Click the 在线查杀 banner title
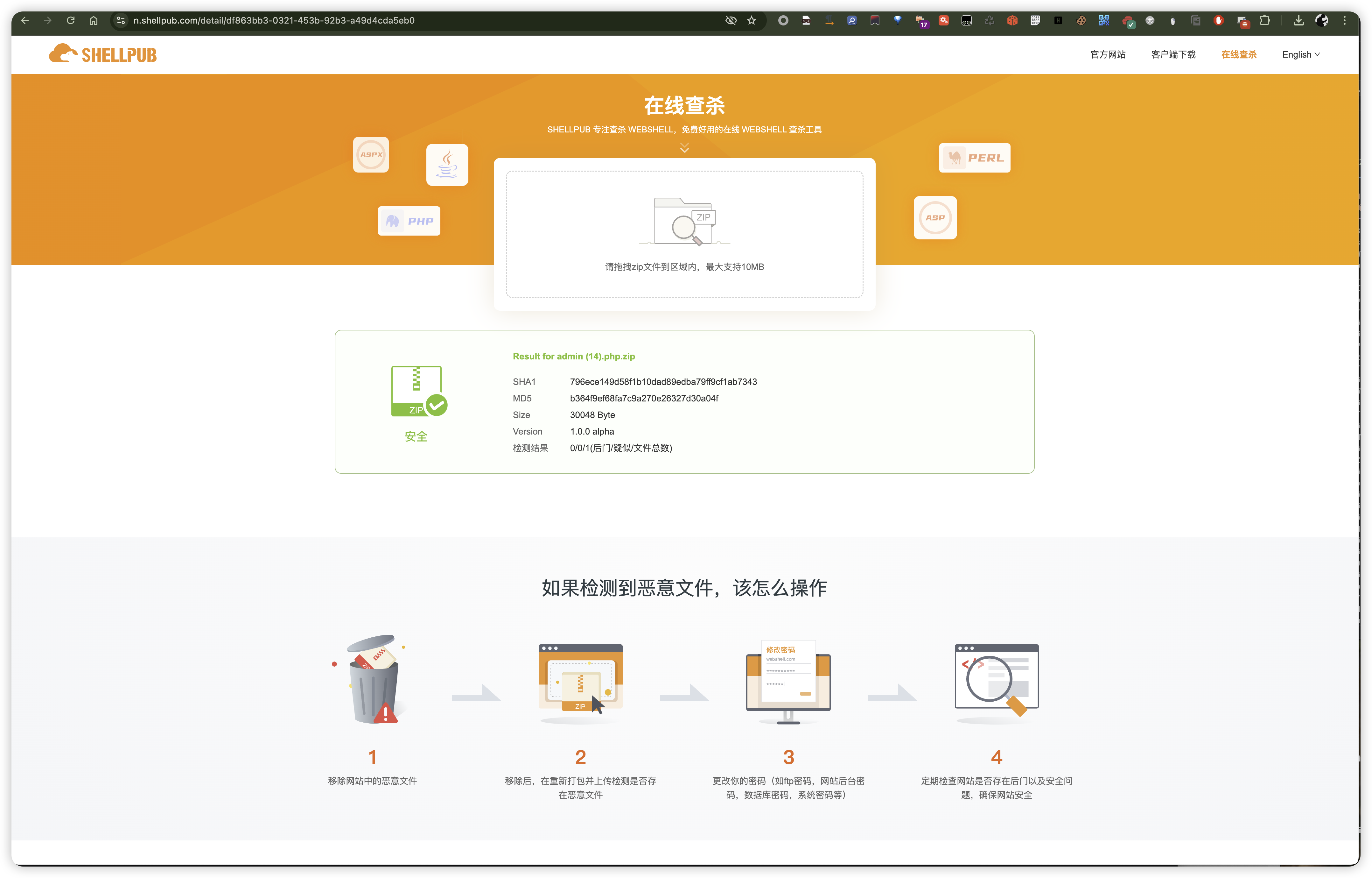 pos(685,105)
